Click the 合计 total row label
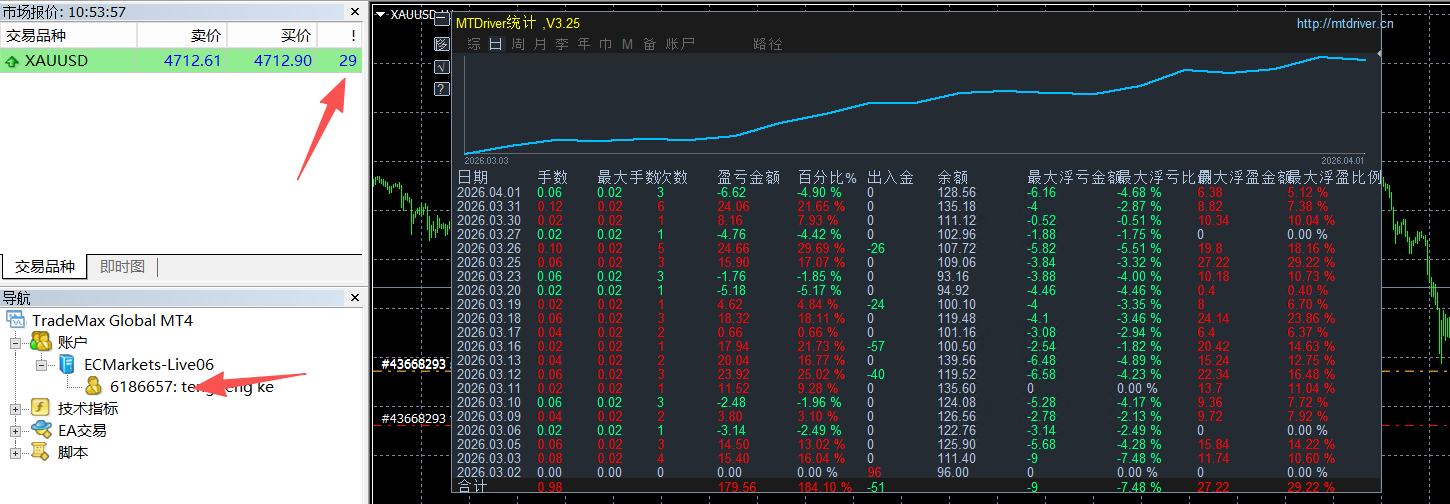Screen dimensions: 1450x504 472,487
